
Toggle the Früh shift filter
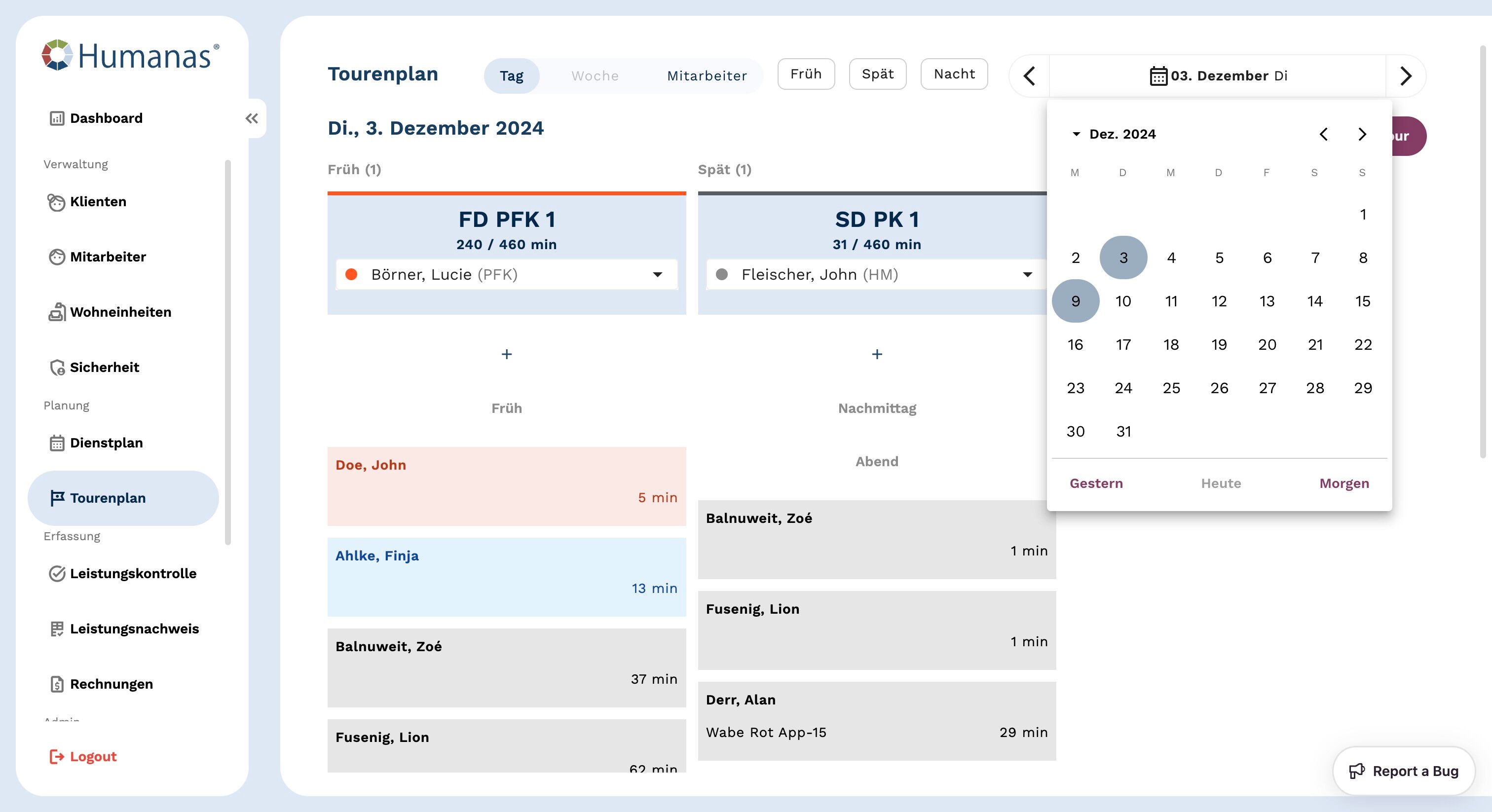coord(806,74)
